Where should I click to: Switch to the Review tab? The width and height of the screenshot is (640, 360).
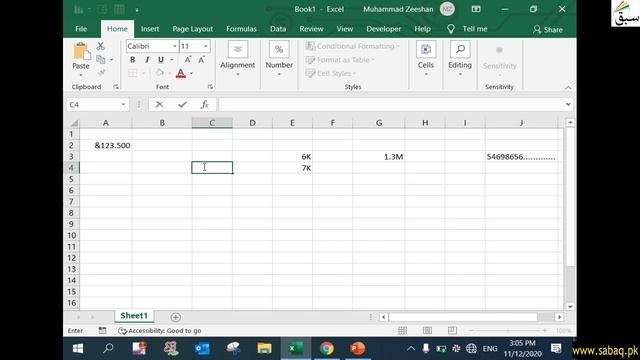click(311, 29)
